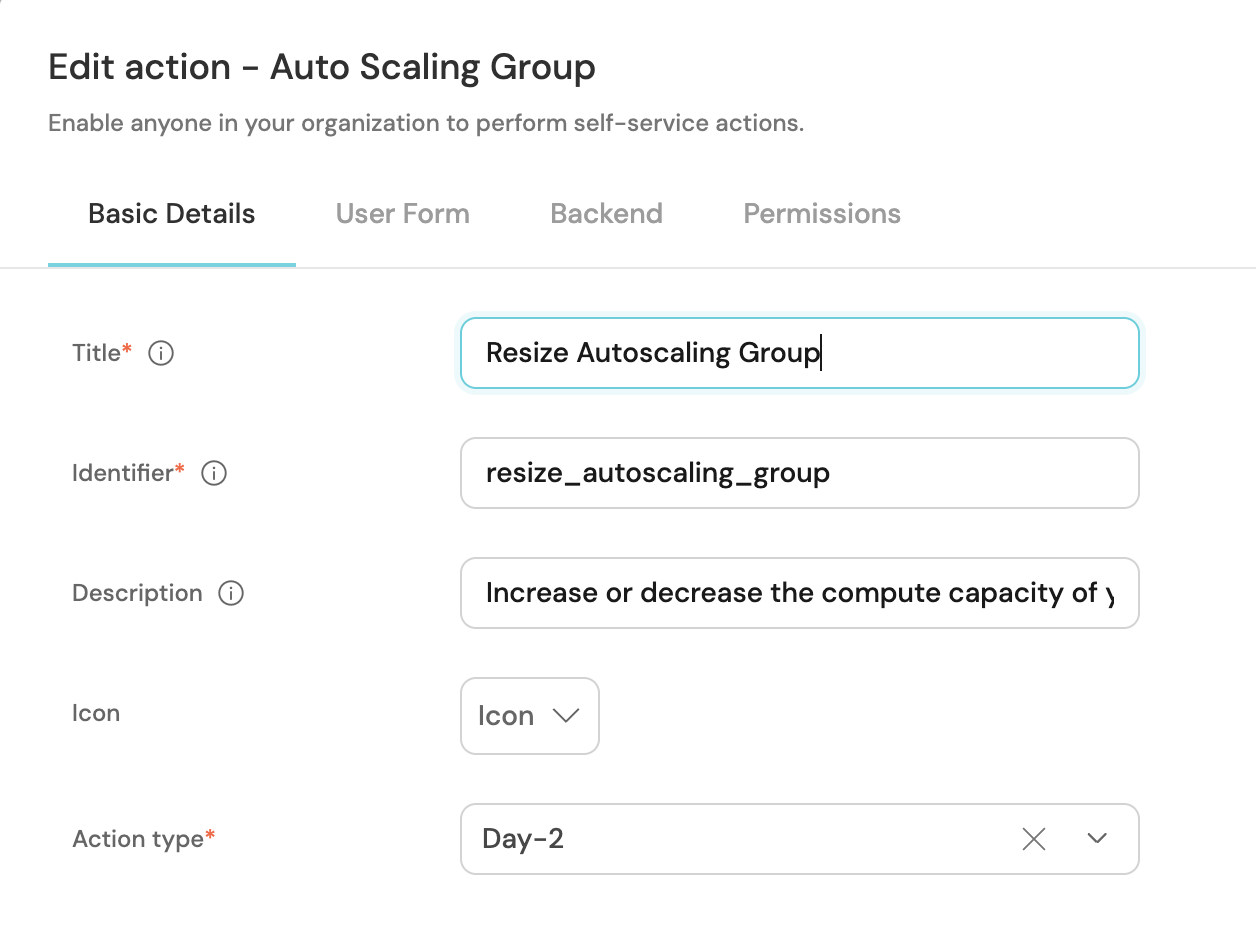Image resolution: width=1256 pixels, height=936 pixels.
Task: Click the Edit action - Auto Scaling Group heading
Action: [322, 68]
